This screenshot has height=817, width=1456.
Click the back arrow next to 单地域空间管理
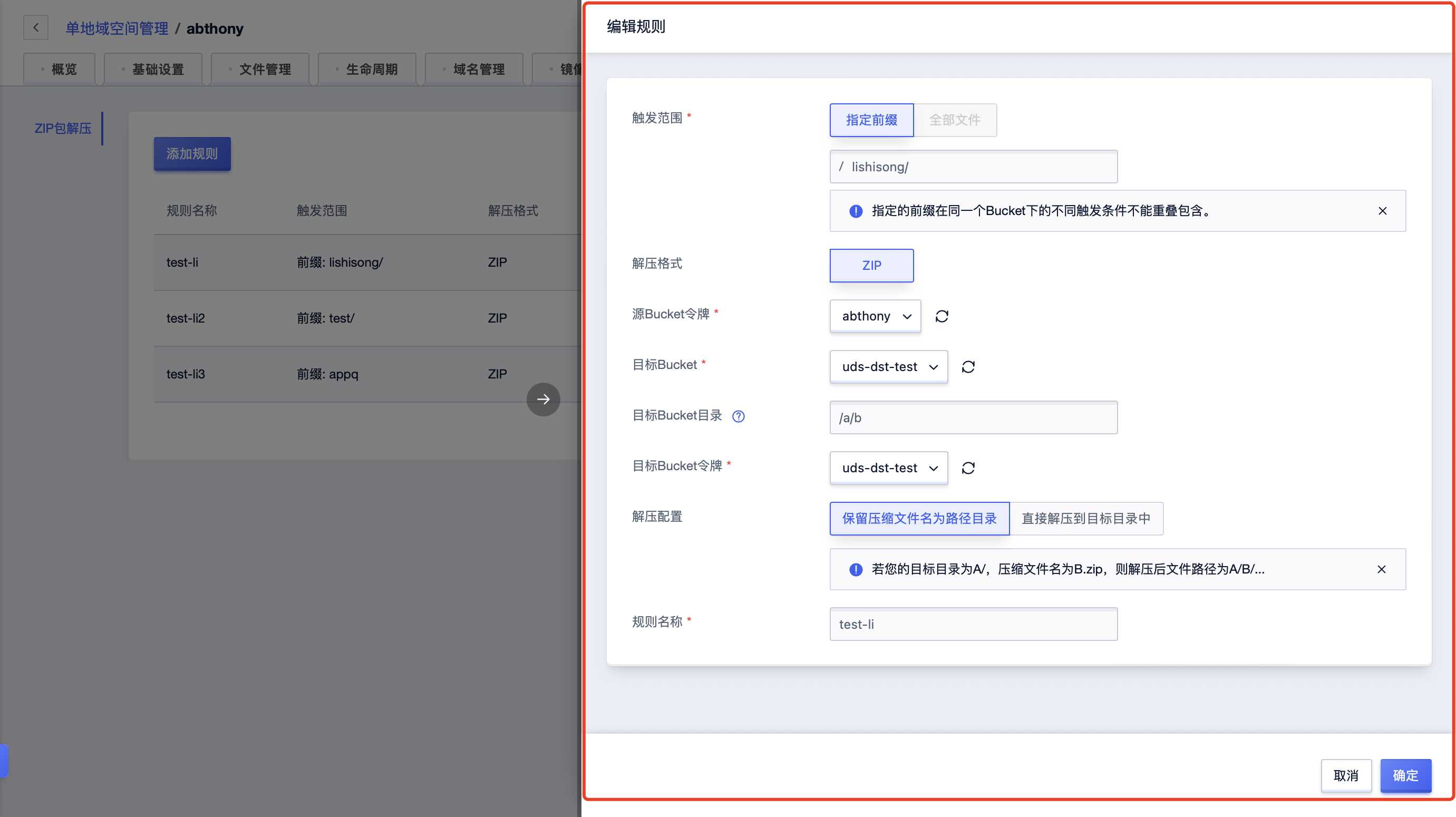coord(36,28)
